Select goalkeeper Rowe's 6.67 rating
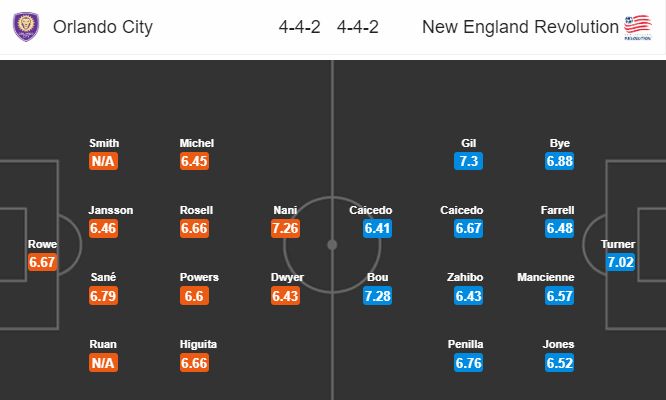 click(x=42, y=262)
